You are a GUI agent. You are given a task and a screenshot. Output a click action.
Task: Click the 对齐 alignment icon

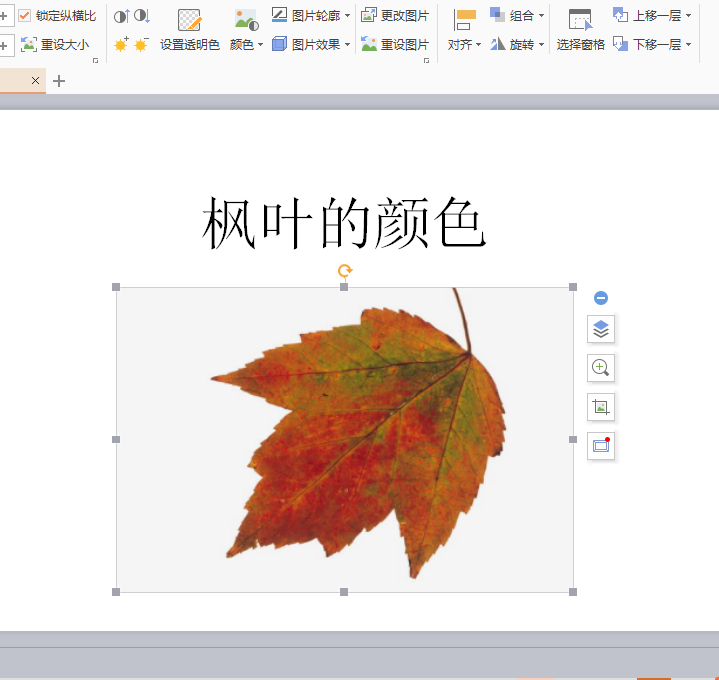[464, 20]
